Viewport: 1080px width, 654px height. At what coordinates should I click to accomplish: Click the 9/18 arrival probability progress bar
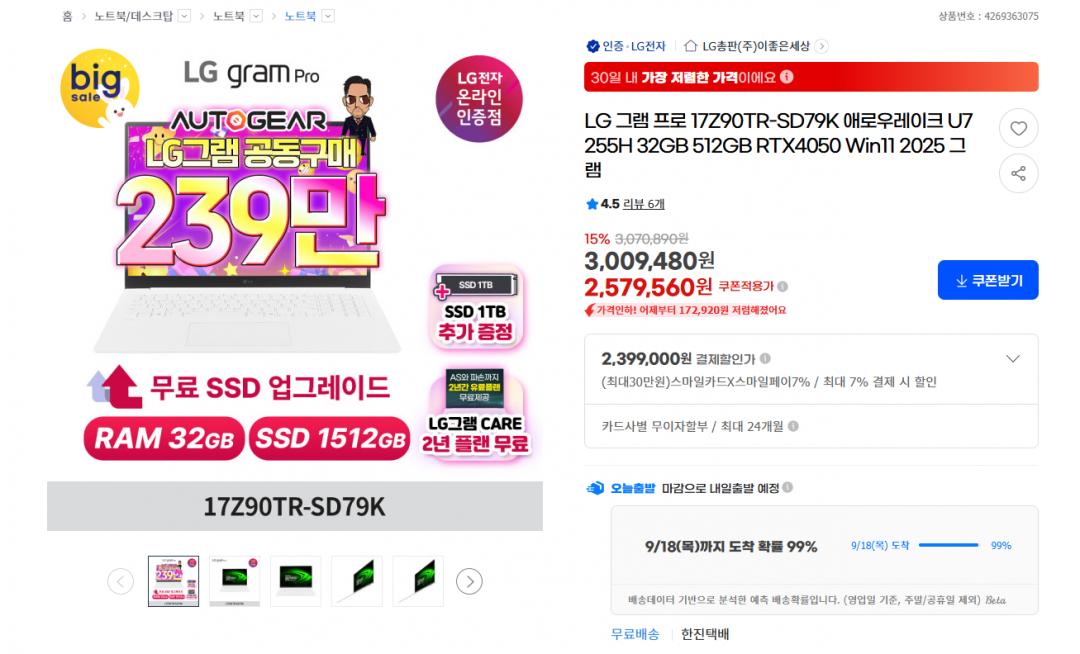[x=948, y=545]
